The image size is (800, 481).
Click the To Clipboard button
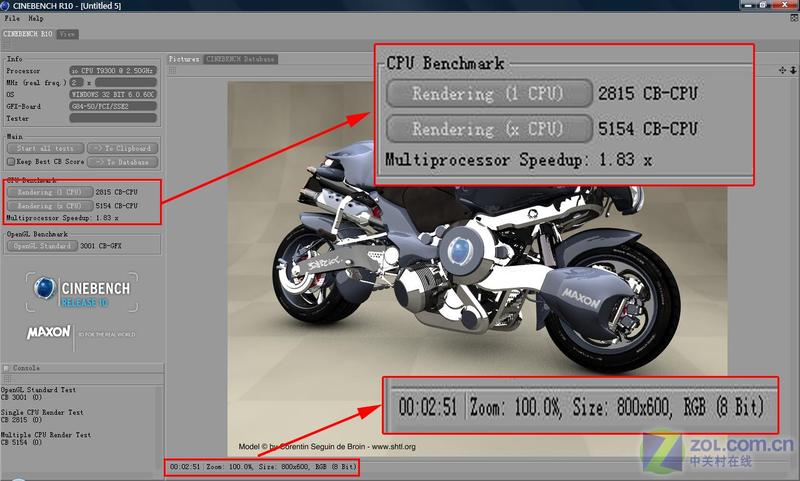(x=122, y=148)
